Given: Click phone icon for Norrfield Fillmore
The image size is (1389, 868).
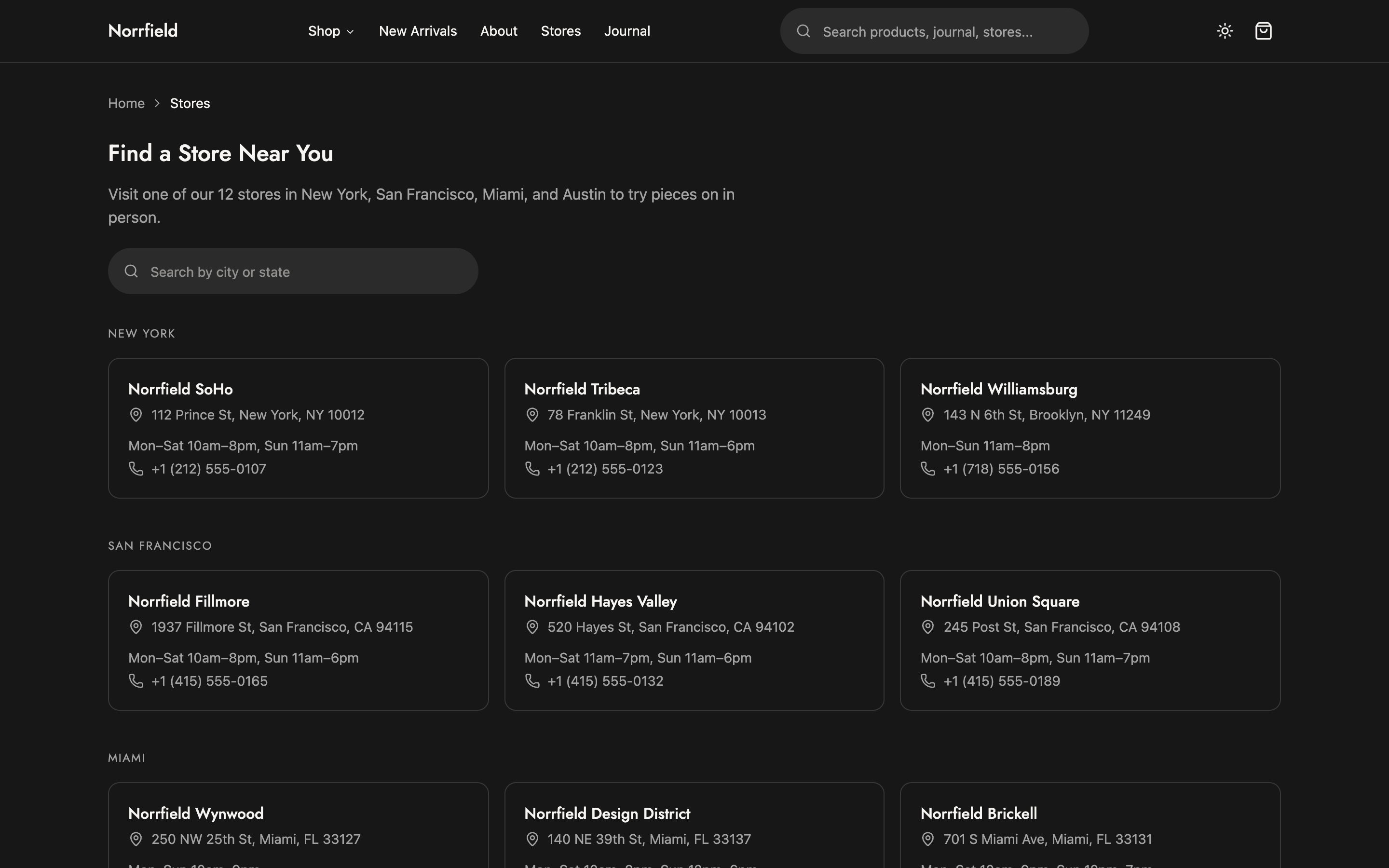Looking at the screenshot, I should coord(136,681).
